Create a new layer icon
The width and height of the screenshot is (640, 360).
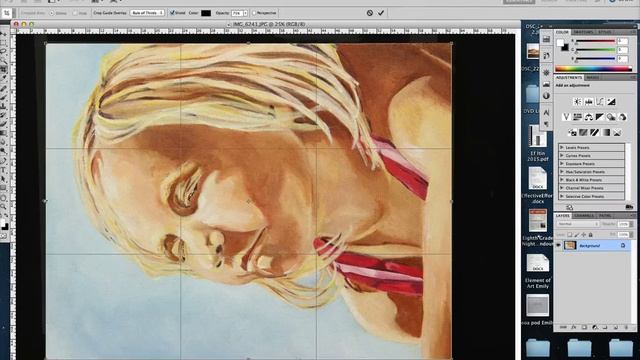tap(615, 327)
